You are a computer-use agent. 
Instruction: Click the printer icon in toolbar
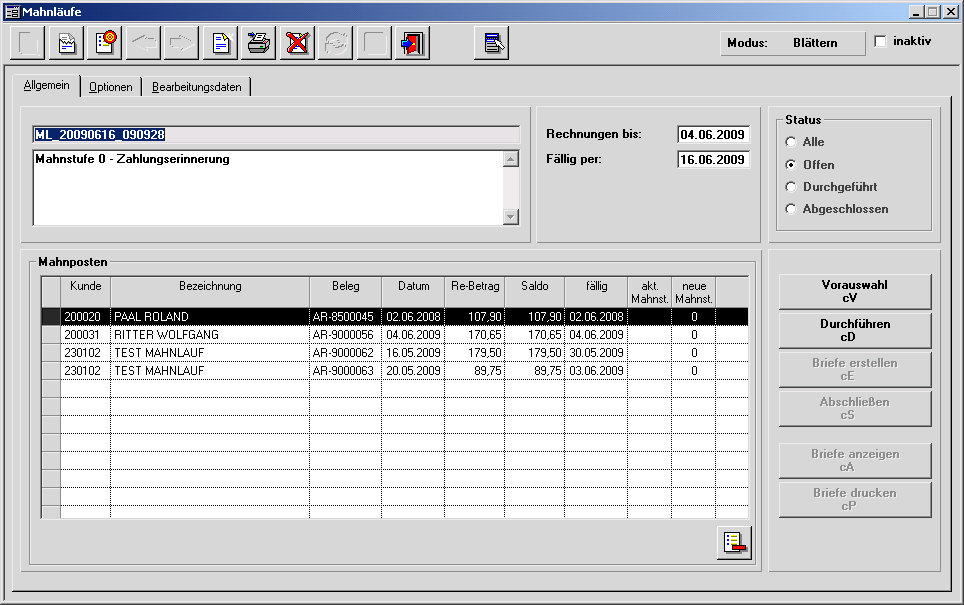(x=258, y=44)
